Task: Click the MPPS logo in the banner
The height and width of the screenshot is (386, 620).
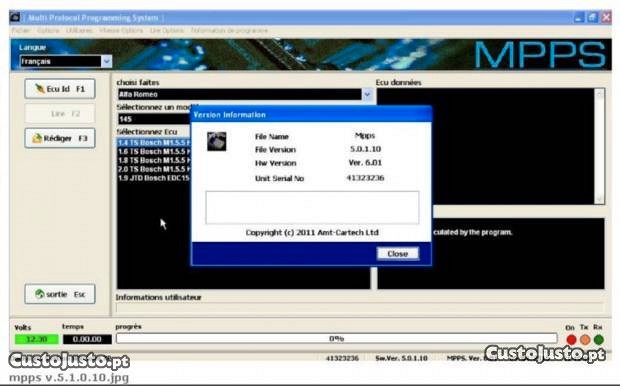Action: point(540,54)
